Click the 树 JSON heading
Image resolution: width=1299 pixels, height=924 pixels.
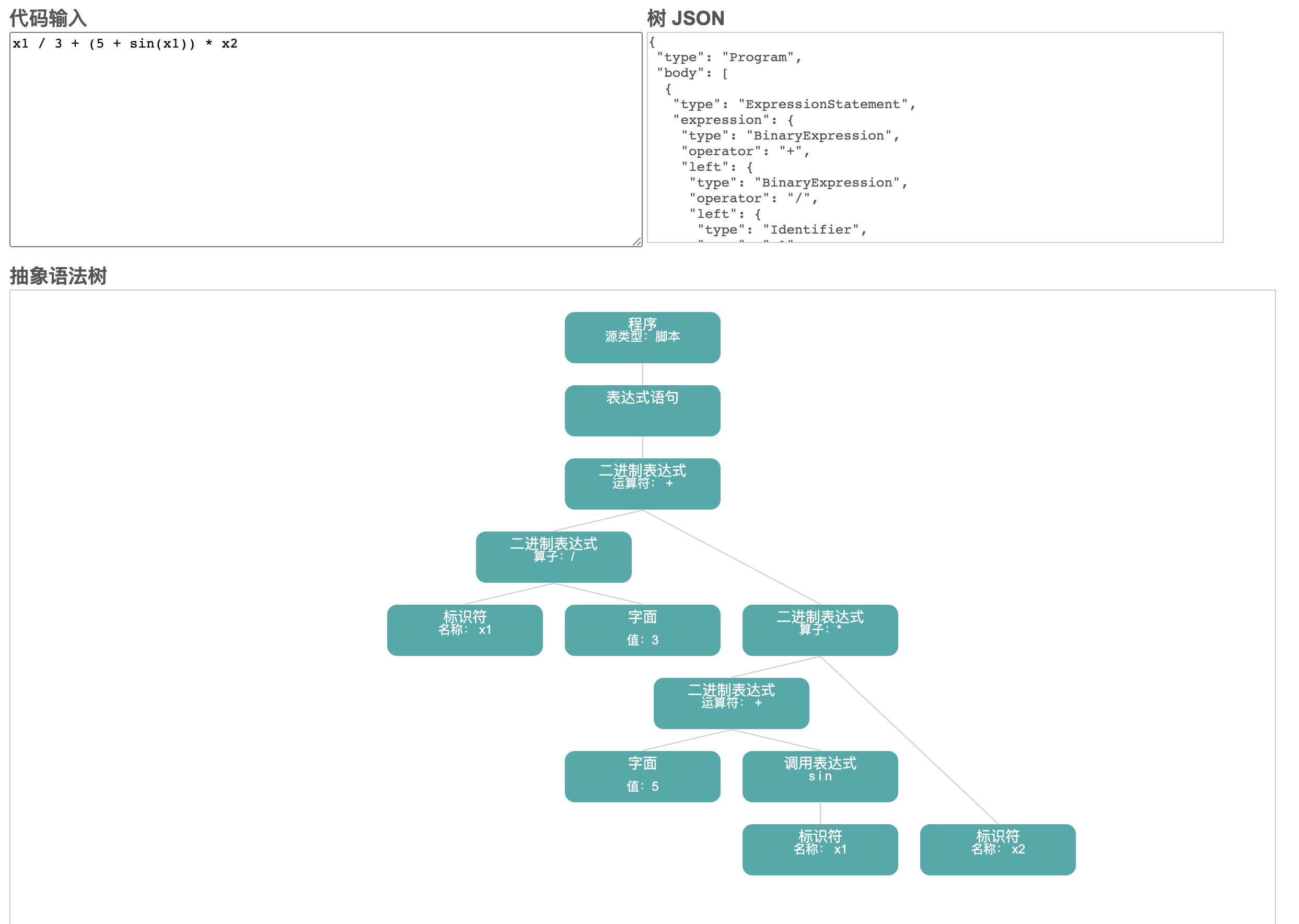tap(686, 18)
